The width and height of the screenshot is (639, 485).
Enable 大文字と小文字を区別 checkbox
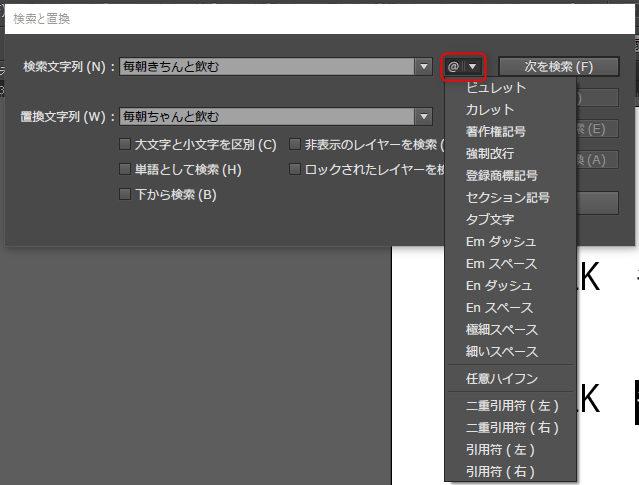coord(125,145)
